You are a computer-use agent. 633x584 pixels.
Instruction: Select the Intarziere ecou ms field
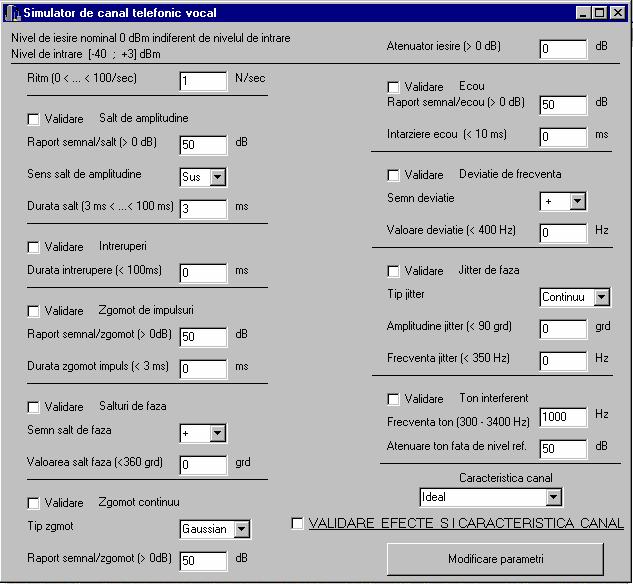563,137
